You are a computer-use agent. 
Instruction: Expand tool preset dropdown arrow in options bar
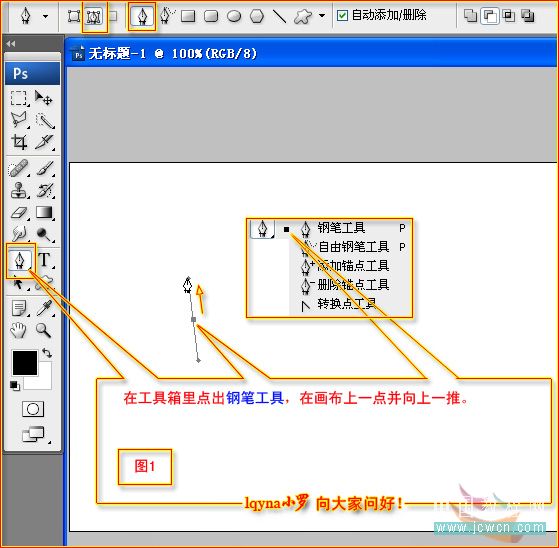tap(45, 16)
